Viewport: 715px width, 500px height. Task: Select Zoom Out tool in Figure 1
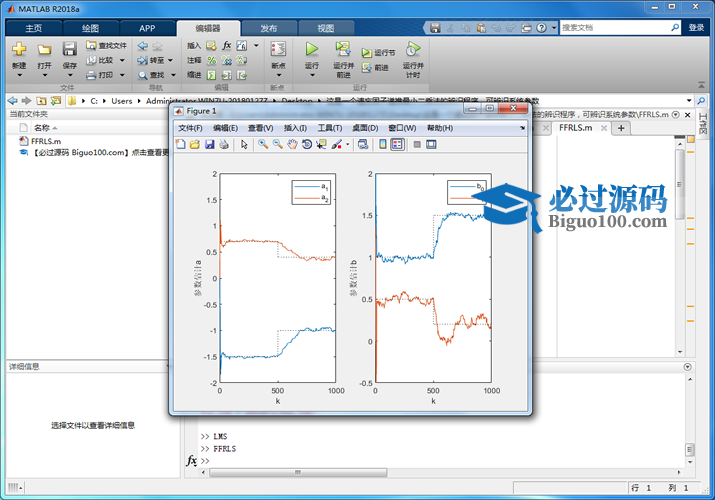[277, 144]
